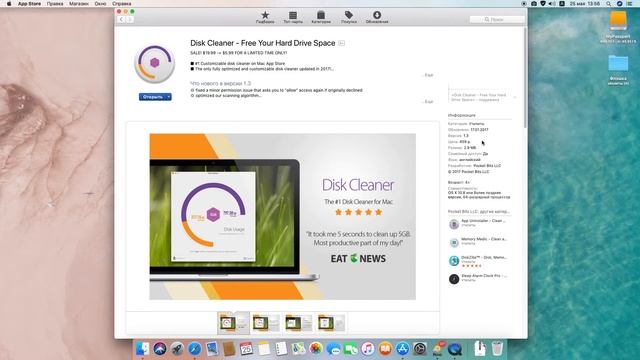Viewport: 640px width, 360px height.
Task: Click the date and time in the menu bar
Action: [585, 4]
